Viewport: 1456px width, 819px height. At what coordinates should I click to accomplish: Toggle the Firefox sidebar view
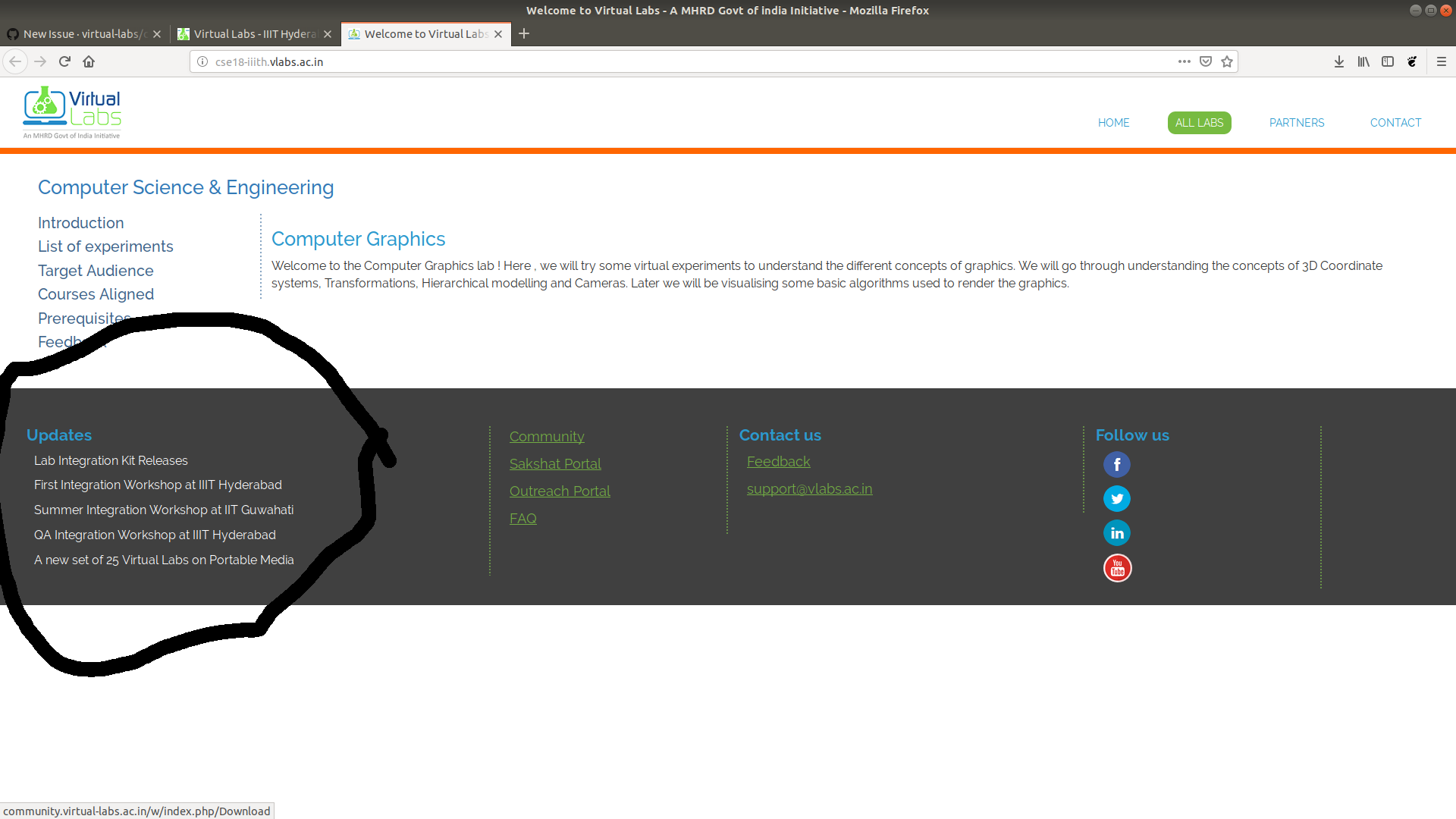coord(1388,61)
